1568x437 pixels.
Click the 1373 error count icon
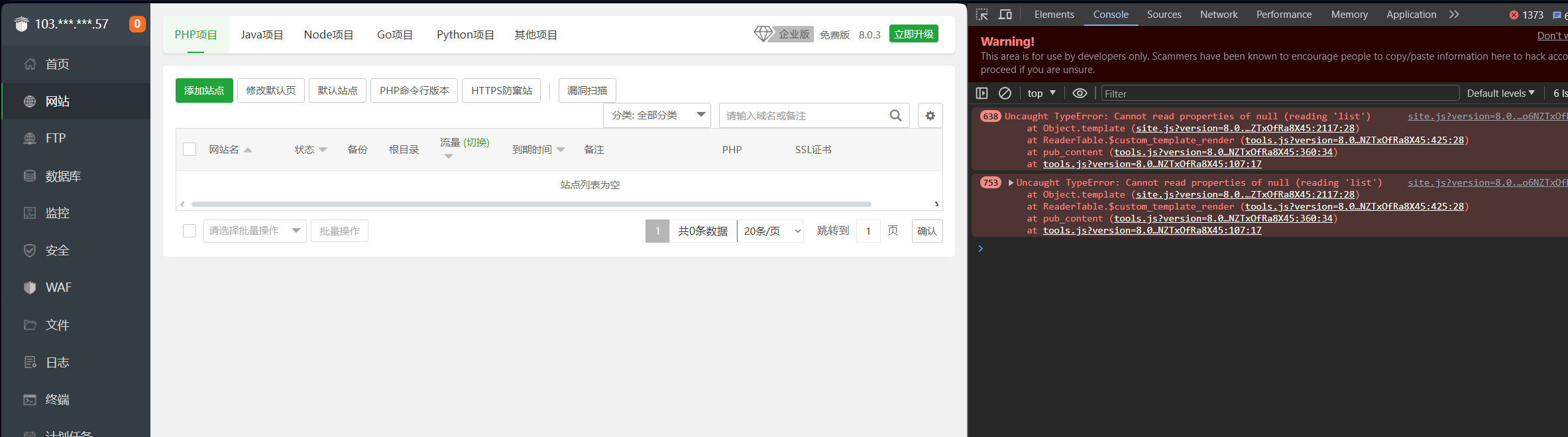point(1514,15)
